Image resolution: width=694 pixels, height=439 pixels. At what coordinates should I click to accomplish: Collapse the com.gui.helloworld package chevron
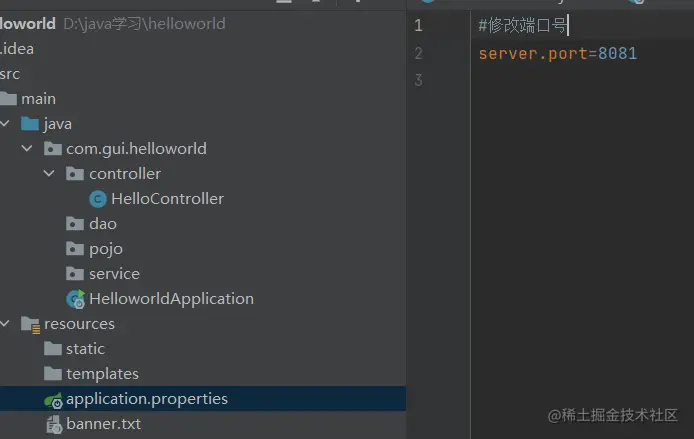tap(27, 148)
